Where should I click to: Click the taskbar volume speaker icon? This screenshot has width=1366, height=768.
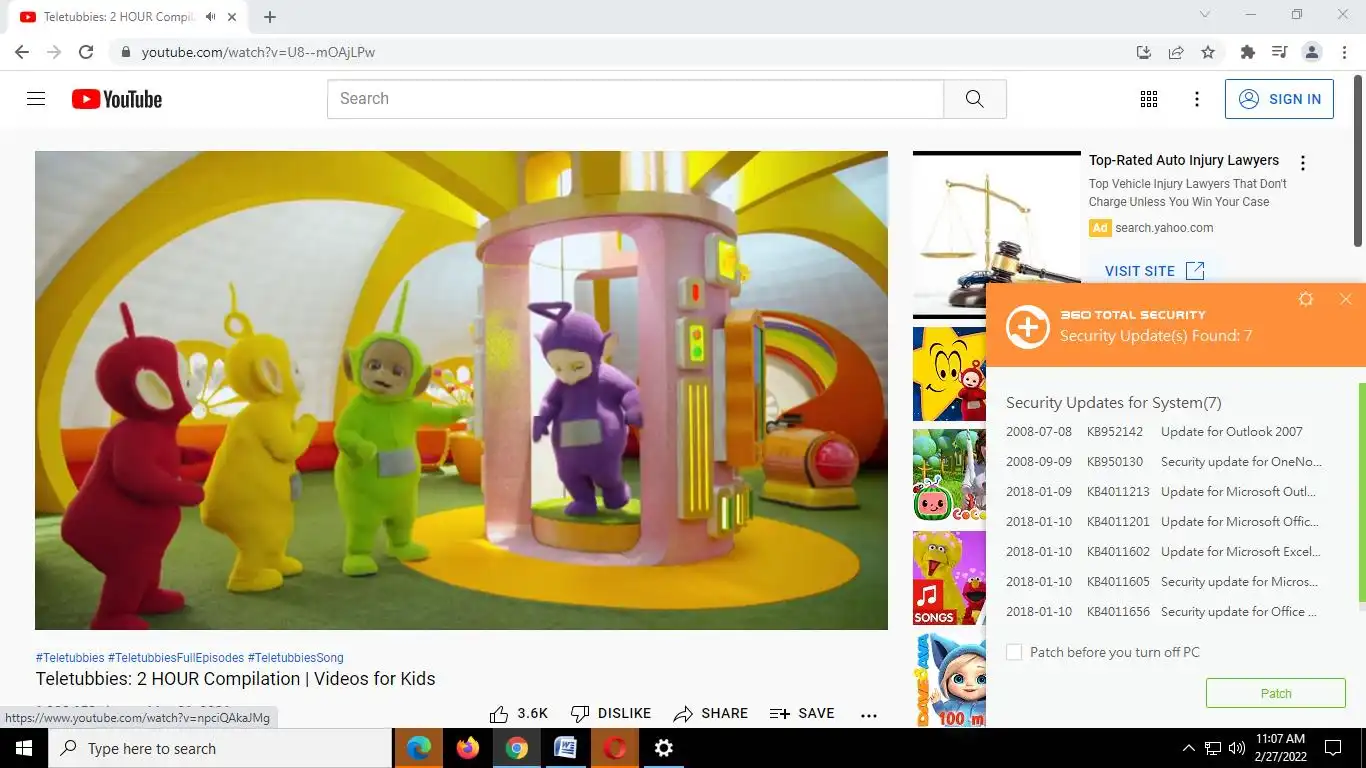tap(1237, 748)
